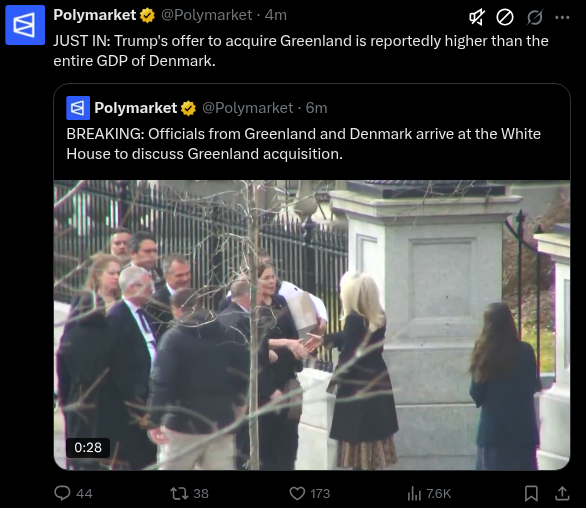
Task: Open the quoted tweet BREAKING text
Action: [x=303, y=144]
